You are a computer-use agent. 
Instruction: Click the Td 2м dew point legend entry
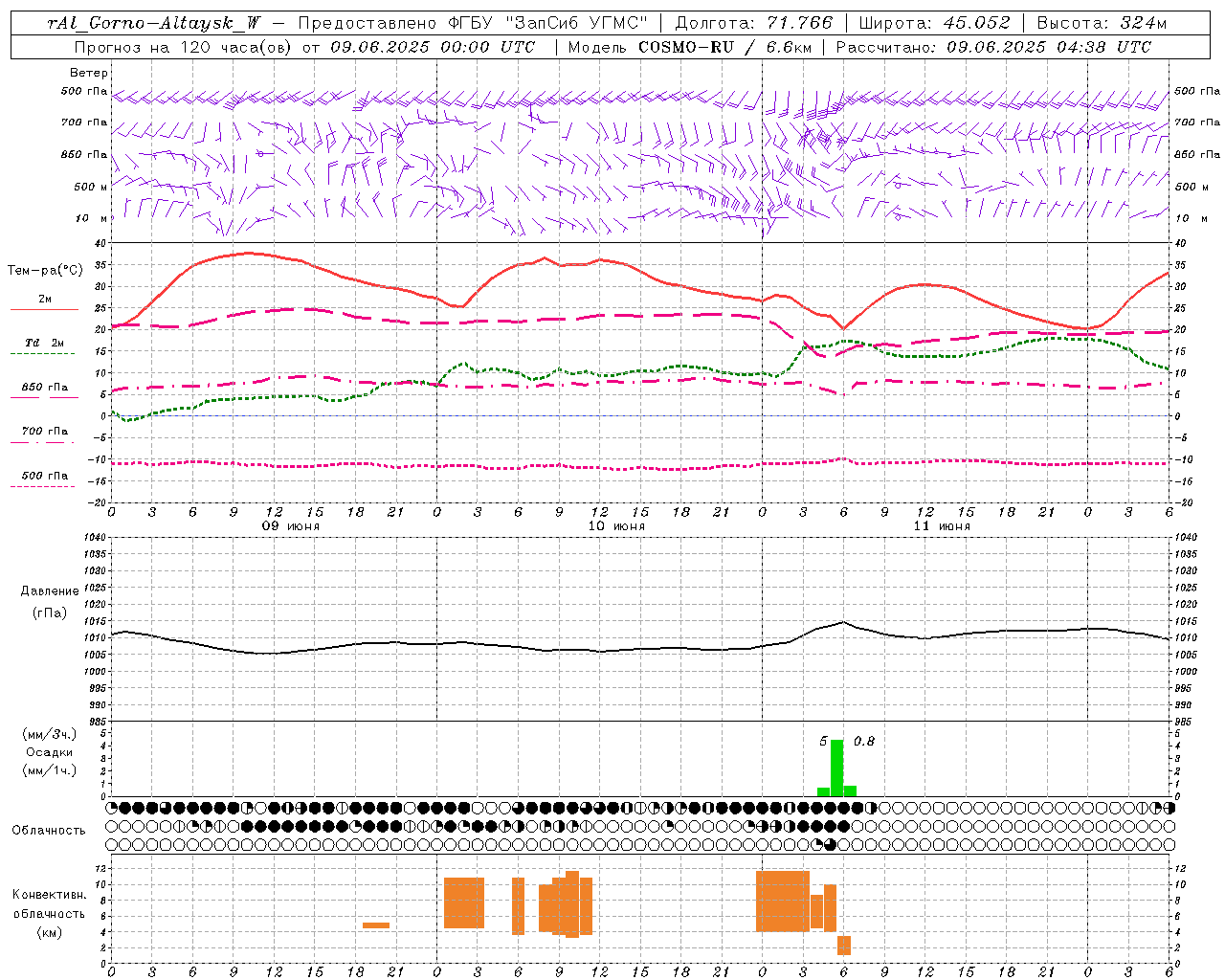pos(44,343)
